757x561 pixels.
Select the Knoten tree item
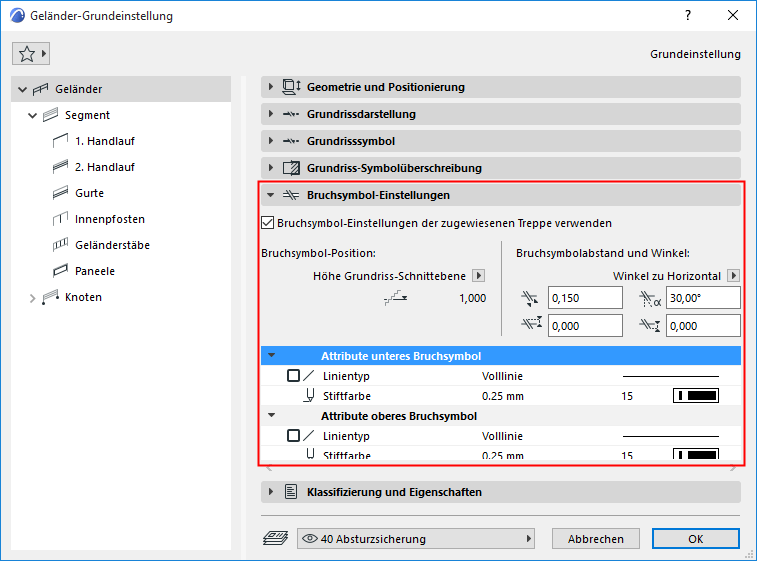point(83,297)
